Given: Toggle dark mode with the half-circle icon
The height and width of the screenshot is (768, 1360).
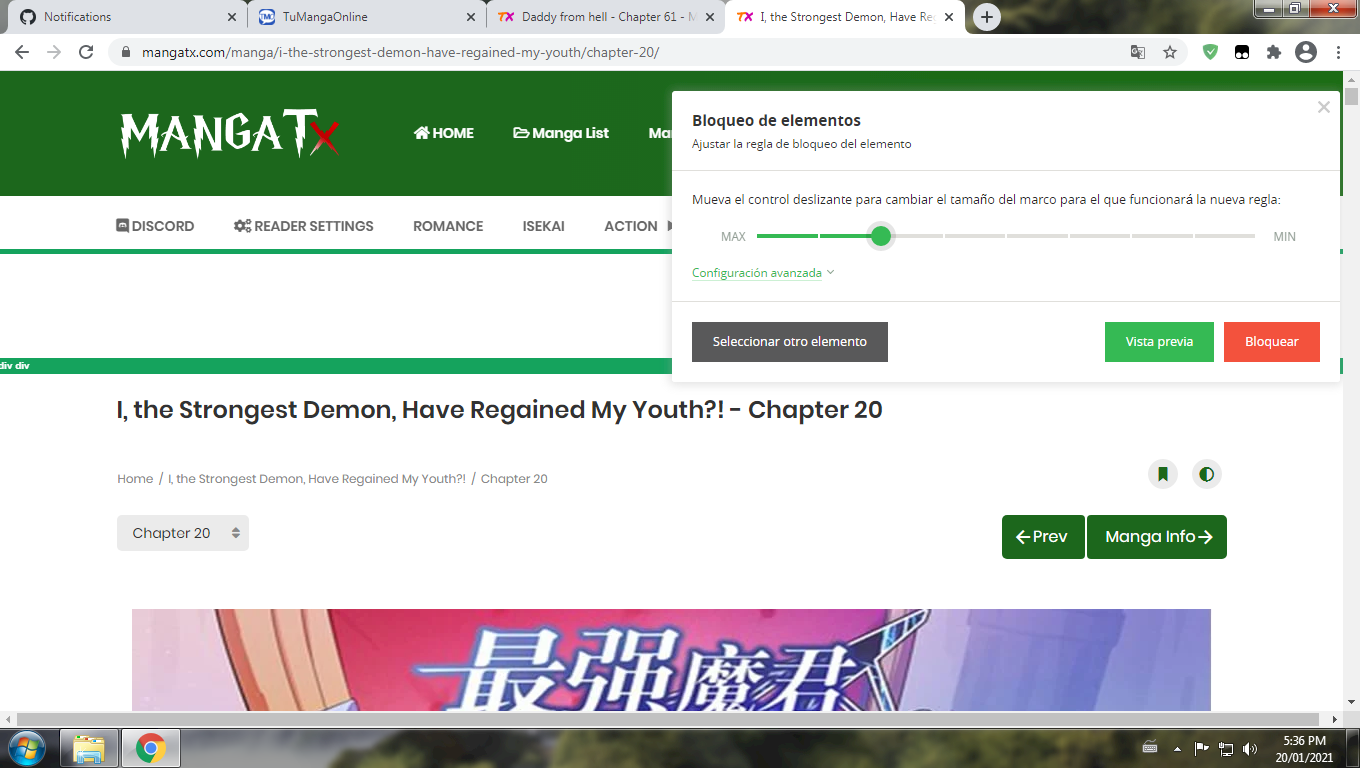Looking at the screenshot, I should pyautogui.click(x=1207, y=474).
